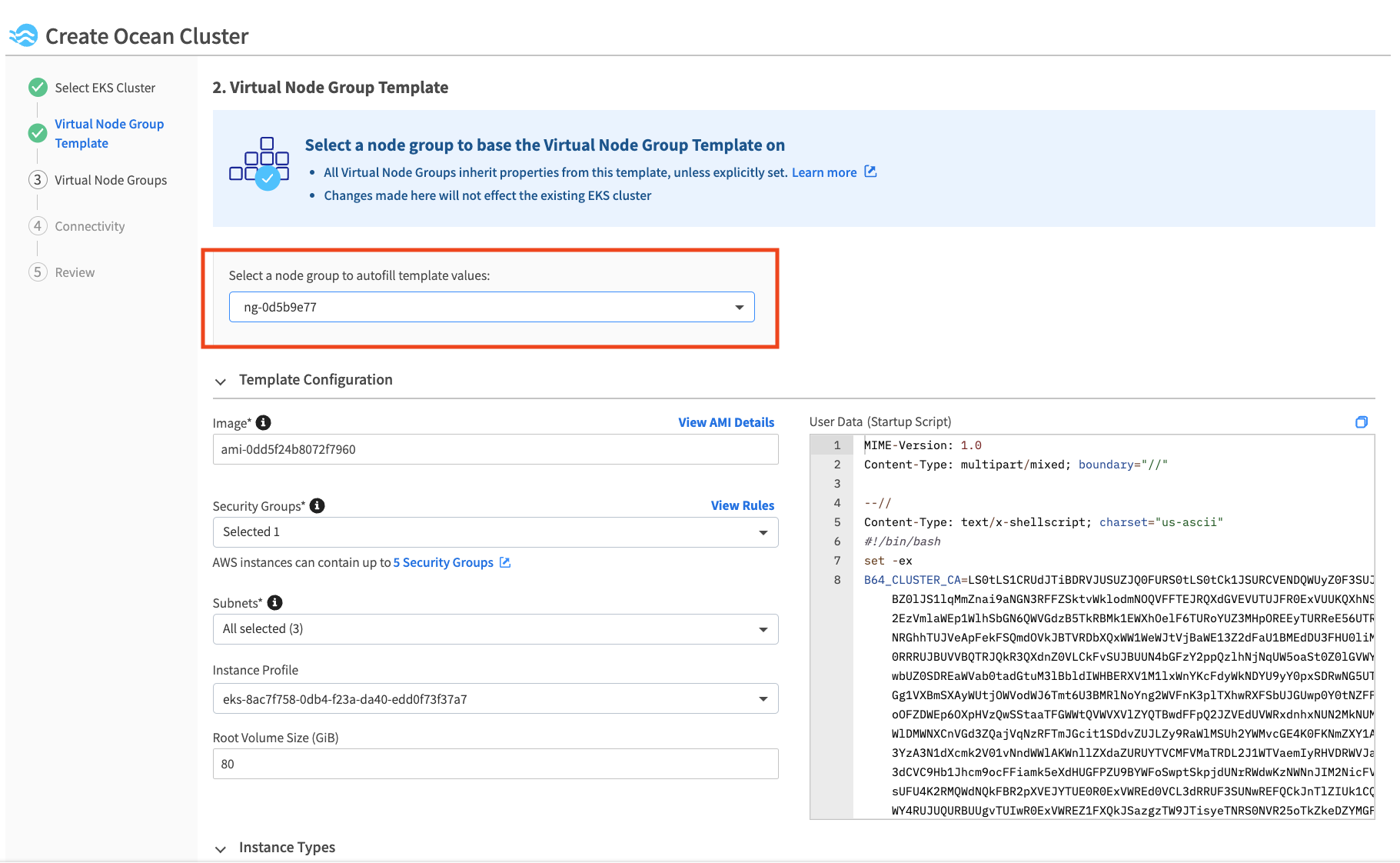Click the step 5 circle icon

pos(38,272)
